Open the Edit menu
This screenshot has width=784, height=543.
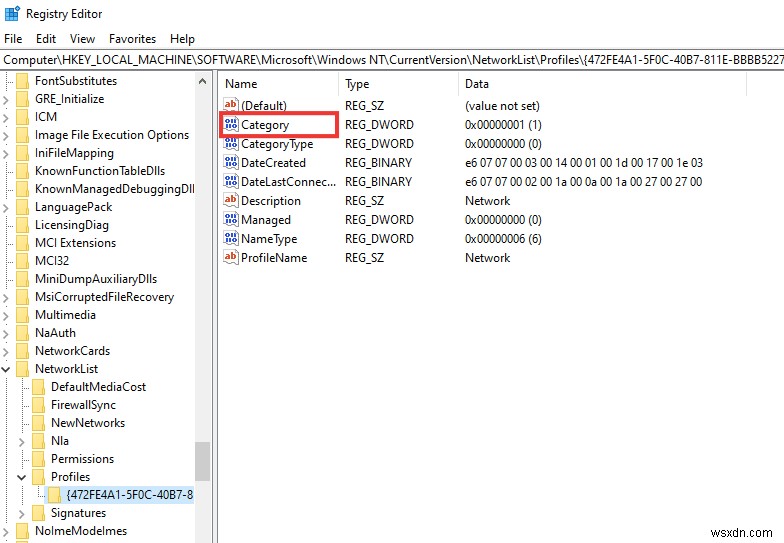pyautogui.click(x=46, y=39)
